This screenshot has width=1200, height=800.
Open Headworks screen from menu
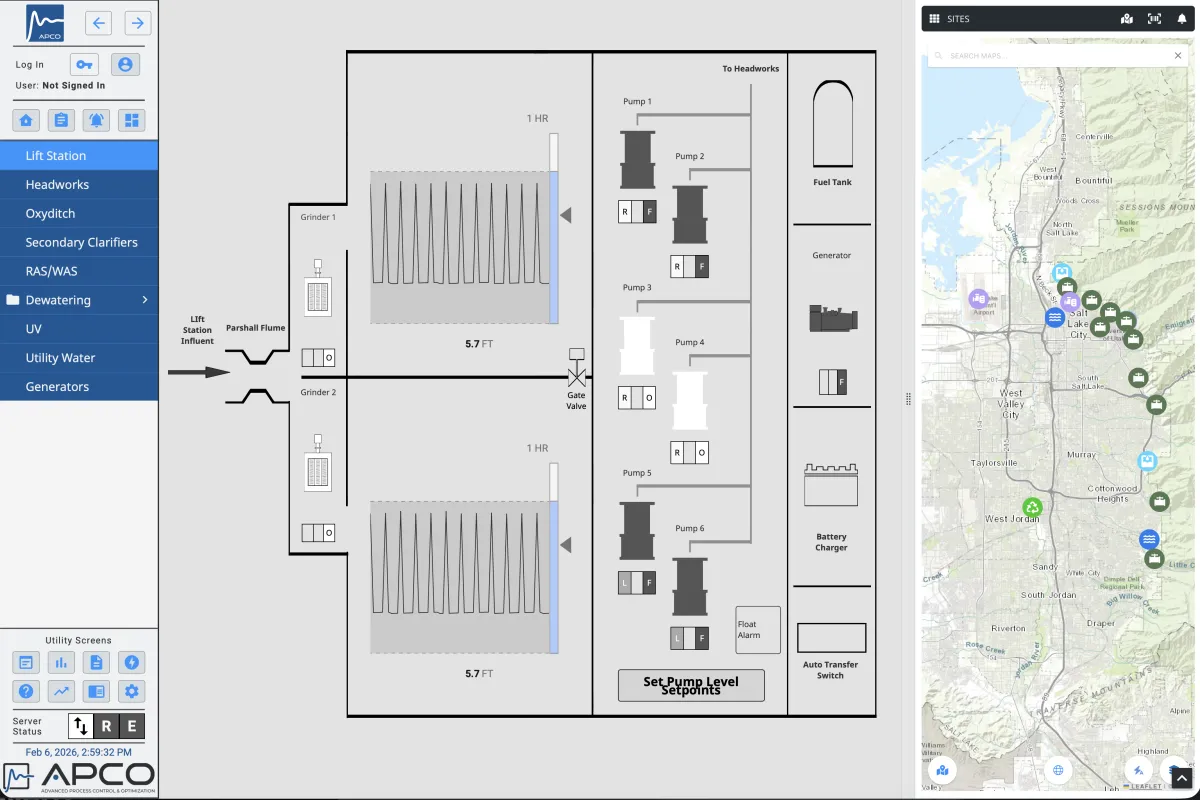[x=79, y=185]
